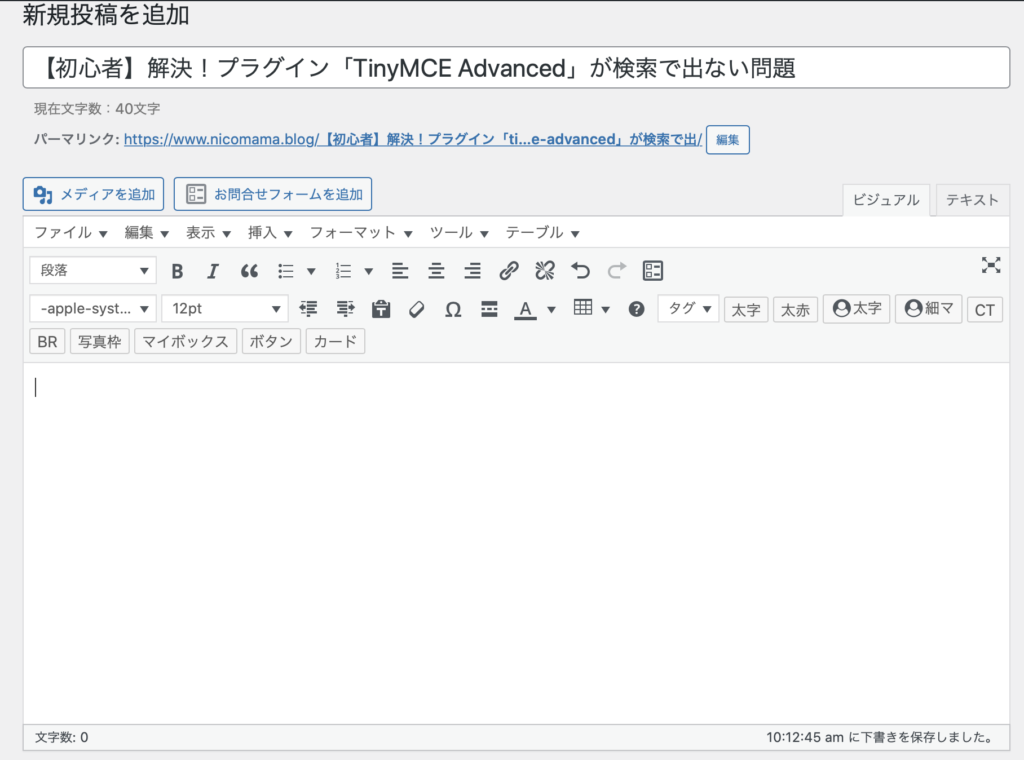Open the ファイル menu
The height and width of the screenshot is (760, 1024).
pyautogui.click(x=71, y=232)
